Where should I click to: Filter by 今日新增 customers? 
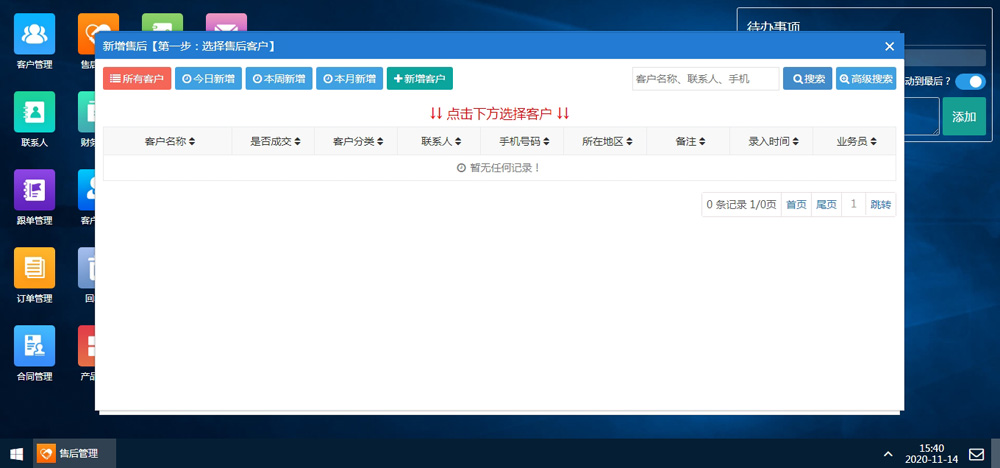pos(208,79)
